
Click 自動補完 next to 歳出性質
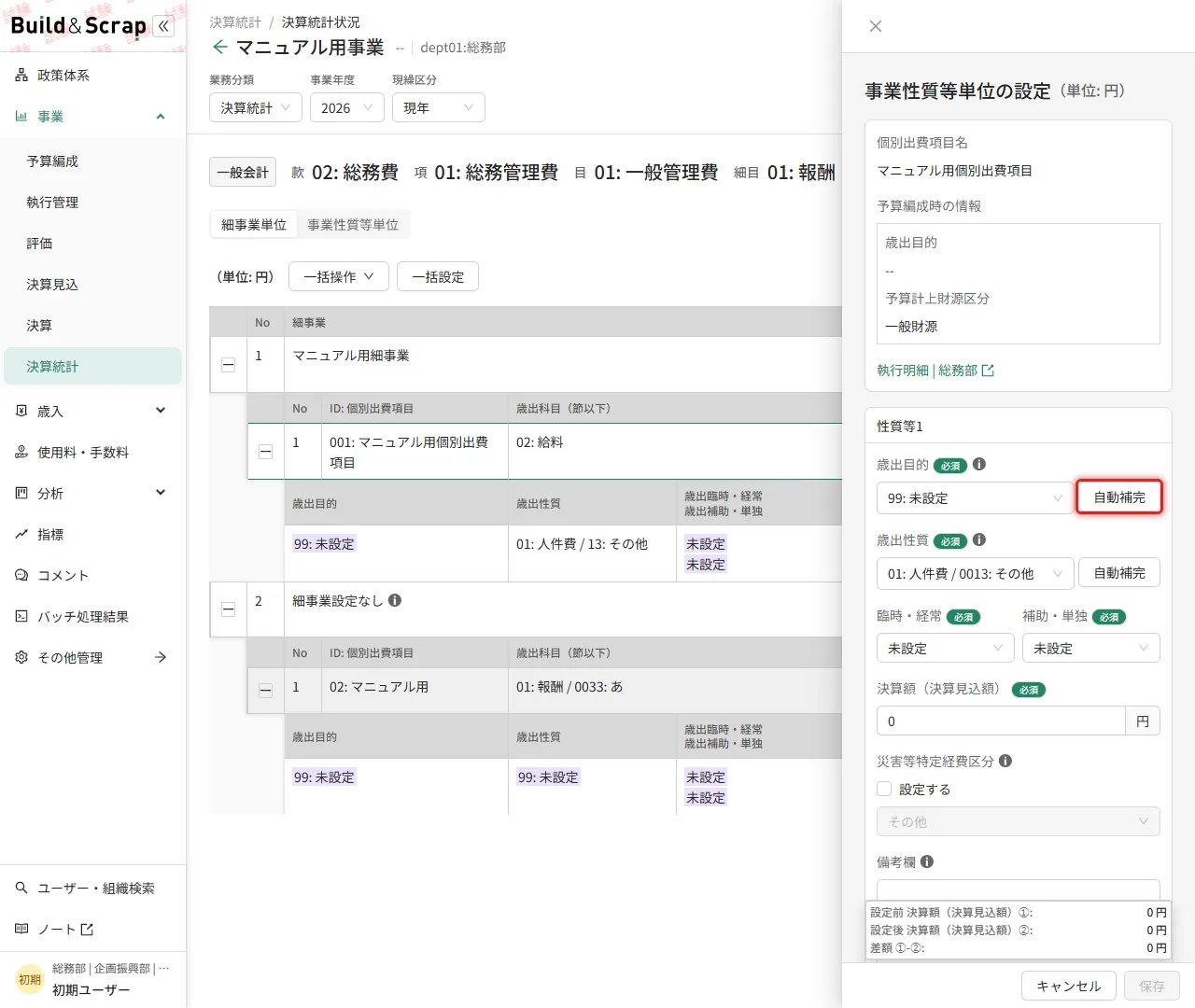(1119, 573)
